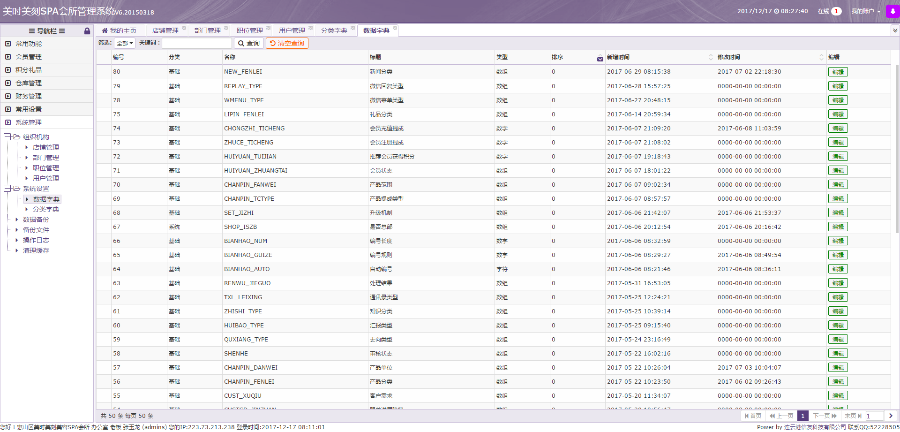Select 操作日志 in the sidebar tree
This screenshot has width=900, height=432.
36,240
